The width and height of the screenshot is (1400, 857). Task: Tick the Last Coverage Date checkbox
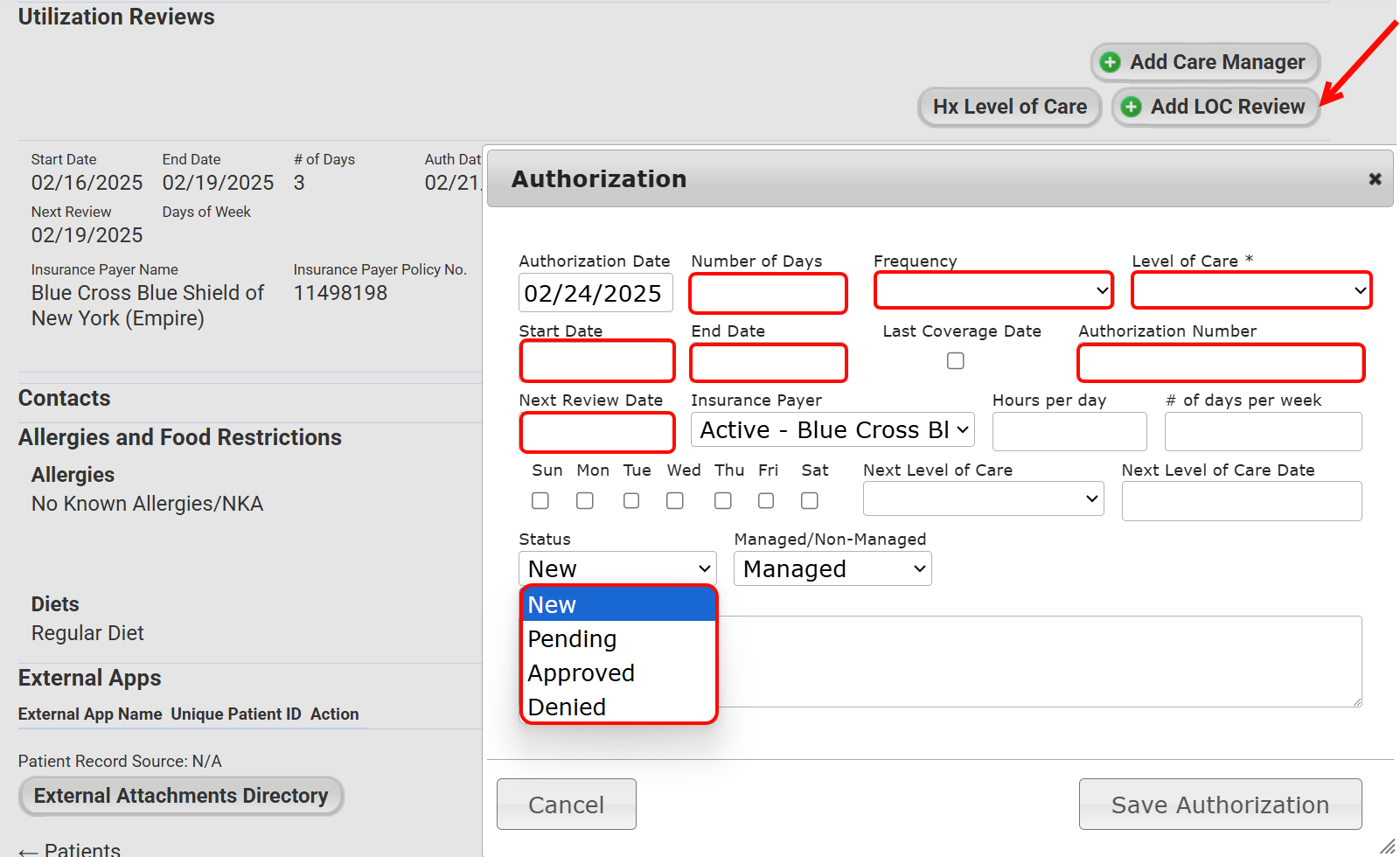point(955,360)
